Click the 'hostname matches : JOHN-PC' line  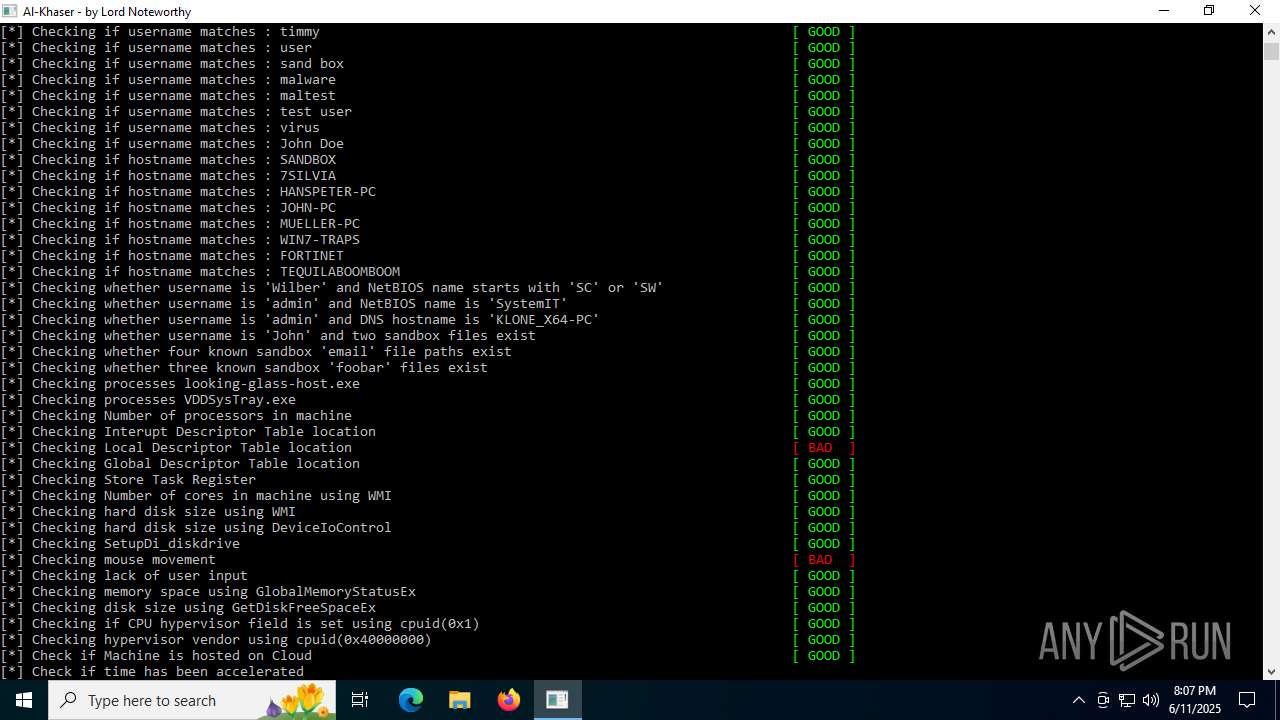click(168, 208)
